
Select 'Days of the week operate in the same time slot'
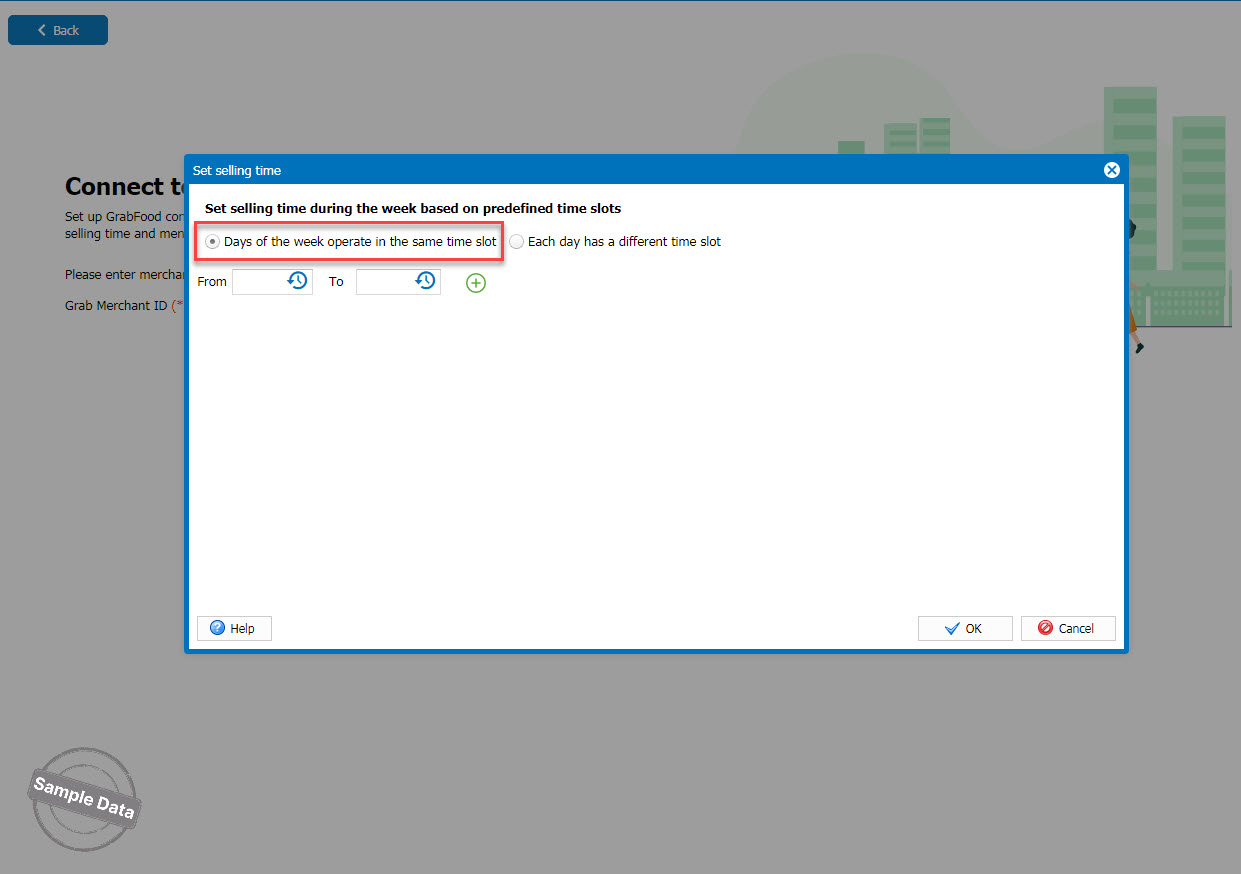[212, 242]
